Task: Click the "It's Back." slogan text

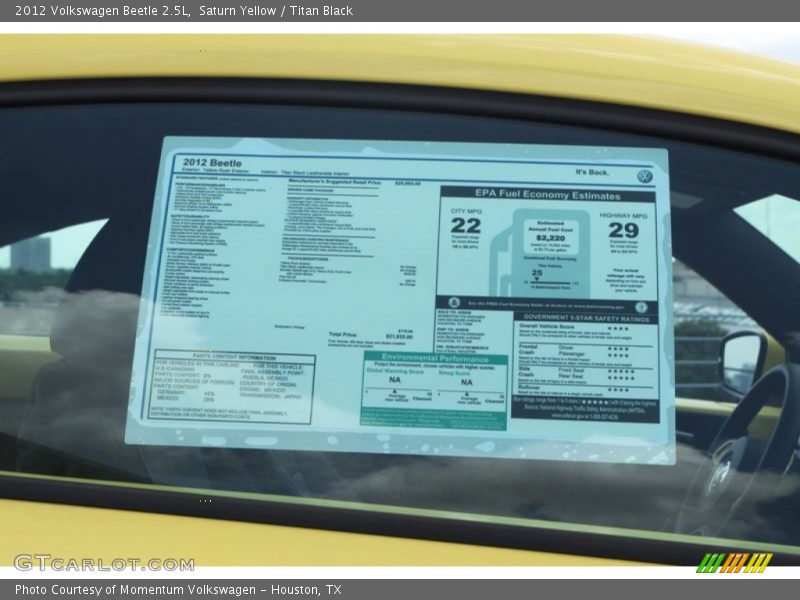Action: pyautogui.click(x=592, y=172)
